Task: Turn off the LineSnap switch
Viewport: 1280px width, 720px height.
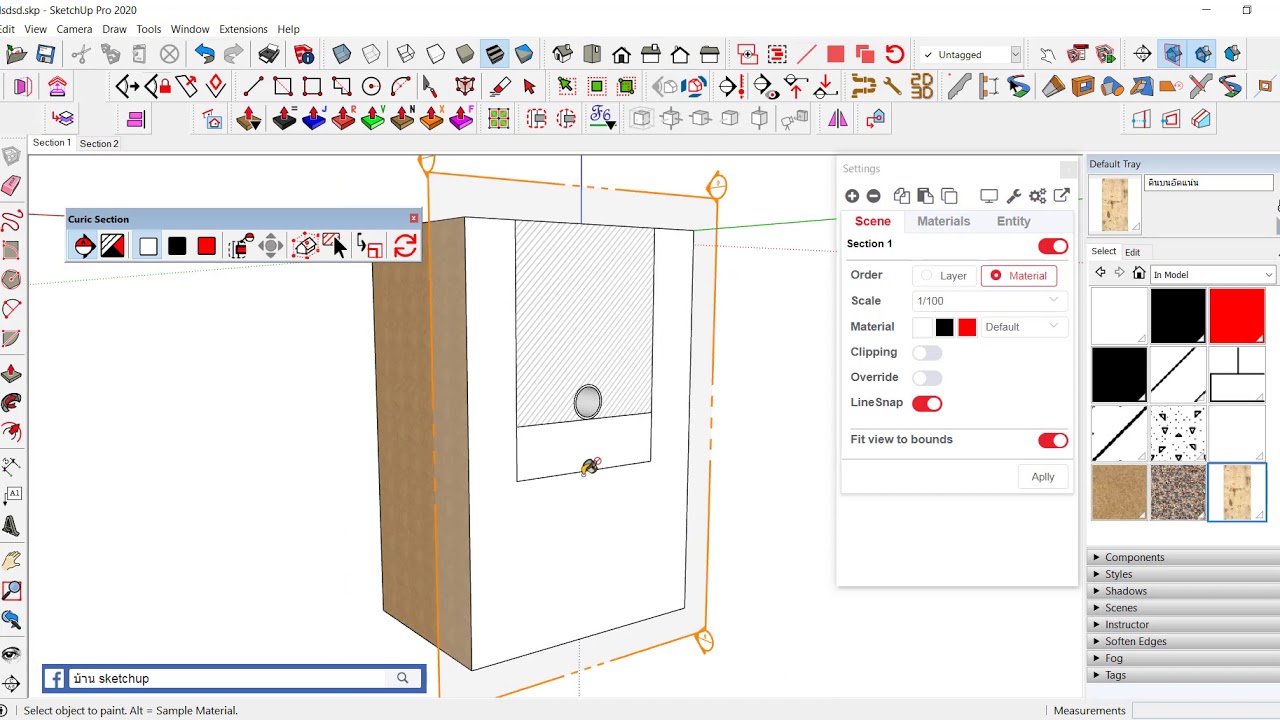Action: click(x=927, y=403)
